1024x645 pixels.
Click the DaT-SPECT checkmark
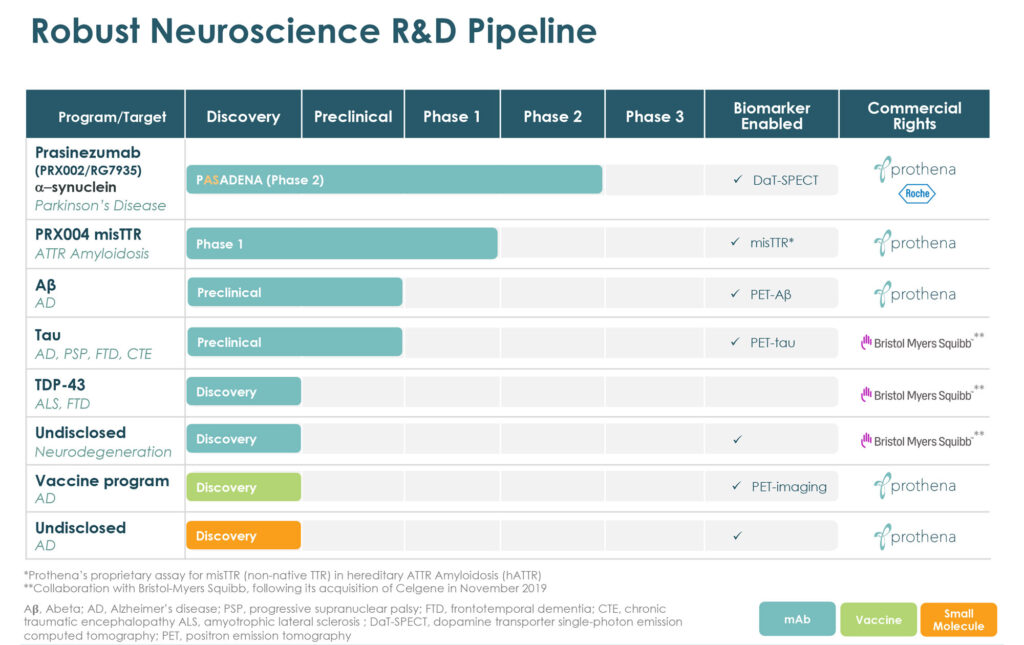pyautogui.click(x=737, y=180)
